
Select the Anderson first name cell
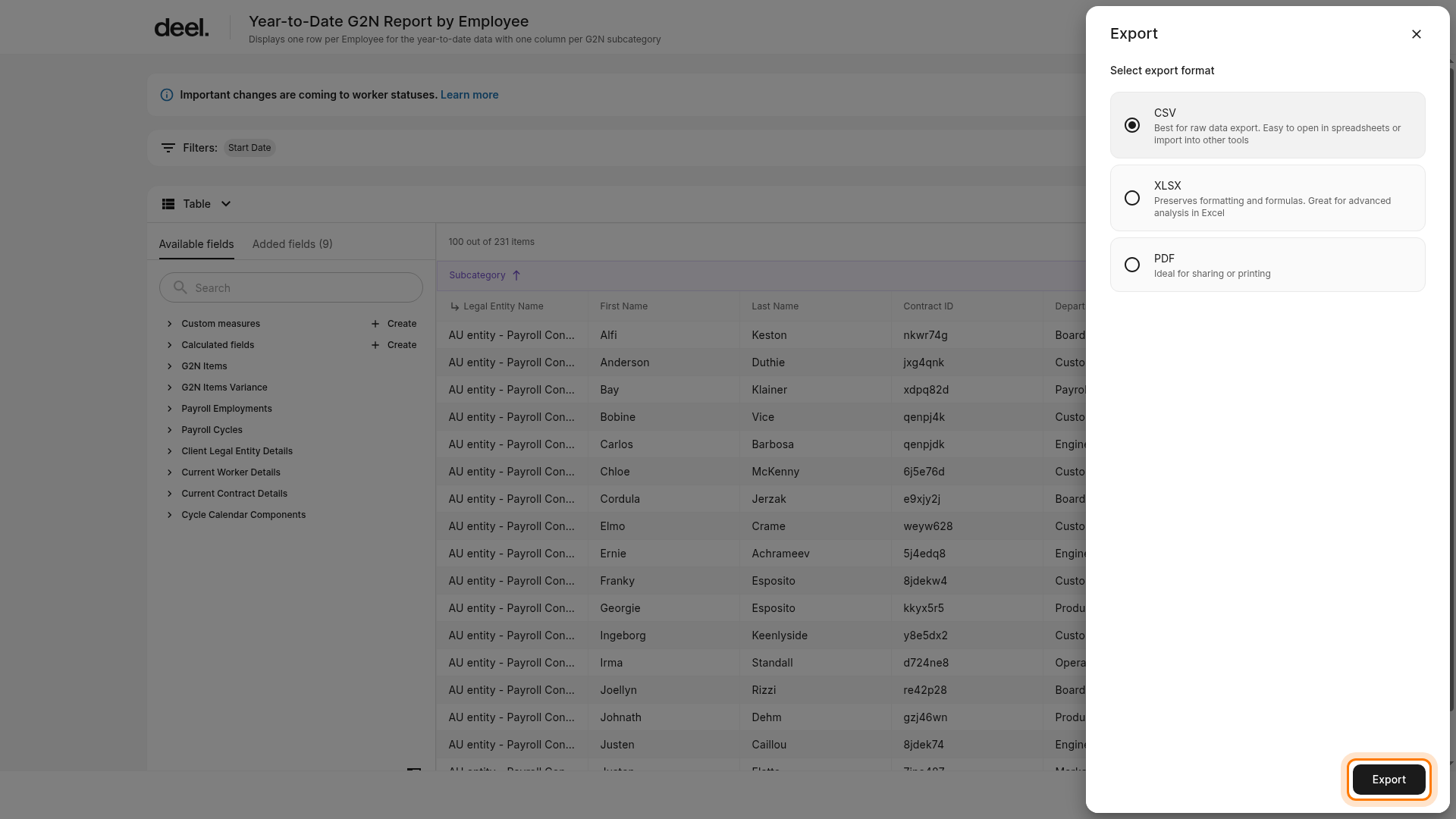tap(664, 362)
